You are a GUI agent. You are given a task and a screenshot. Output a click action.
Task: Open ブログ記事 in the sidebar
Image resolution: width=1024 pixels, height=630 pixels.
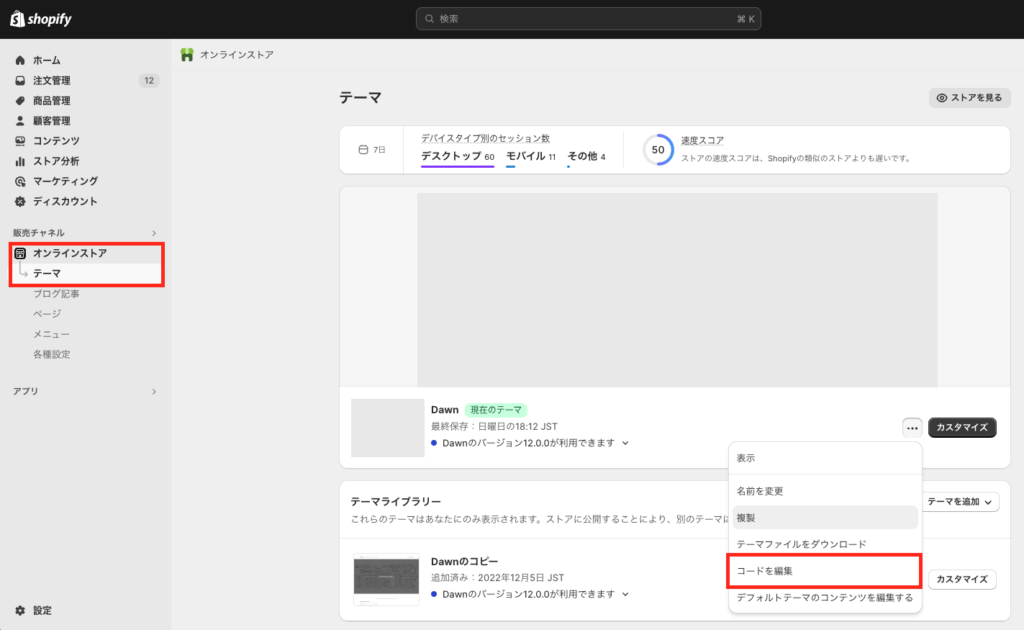pyautogui.click(x=56, y=294)
